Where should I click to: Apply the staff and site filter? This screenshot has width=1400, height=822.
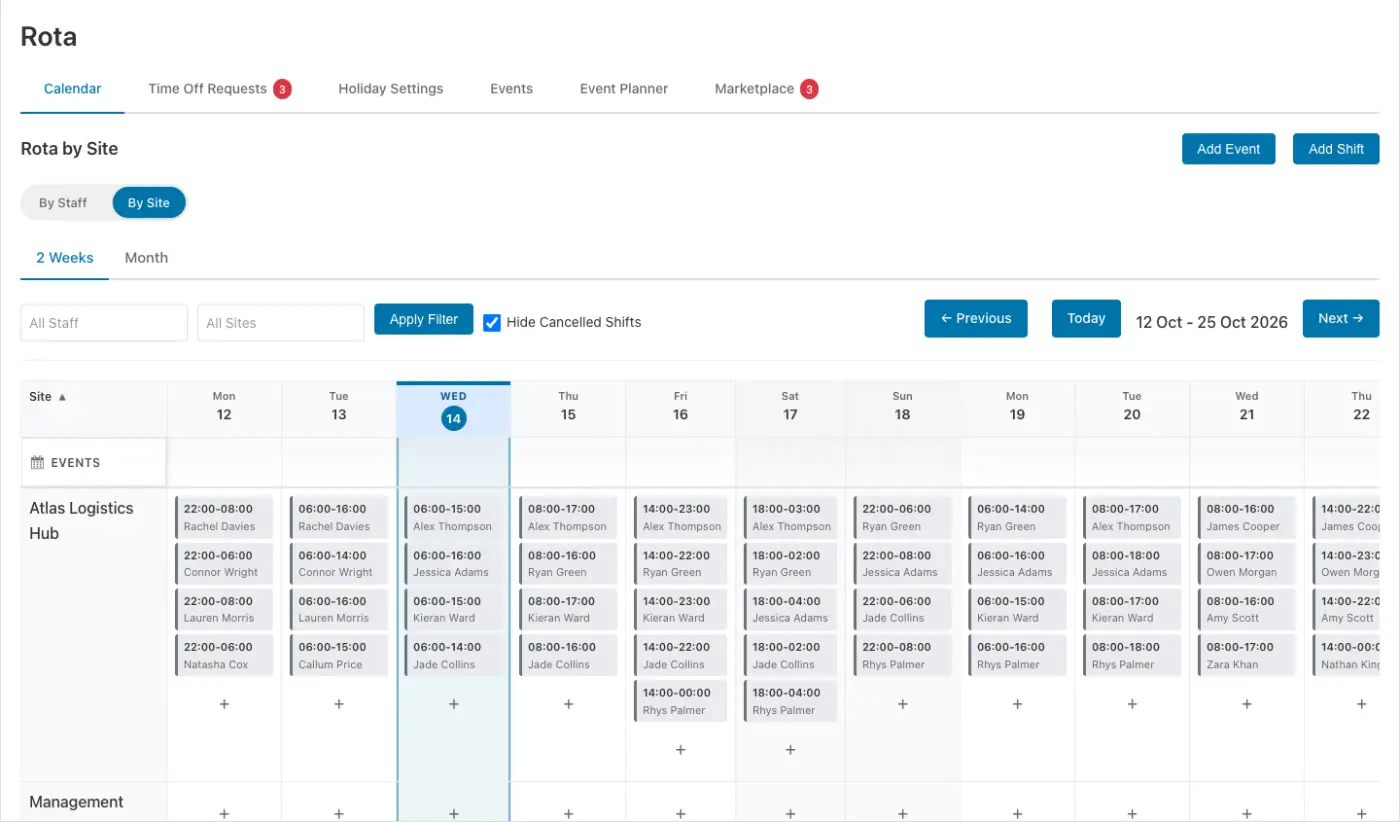click(x=424, y=319)
